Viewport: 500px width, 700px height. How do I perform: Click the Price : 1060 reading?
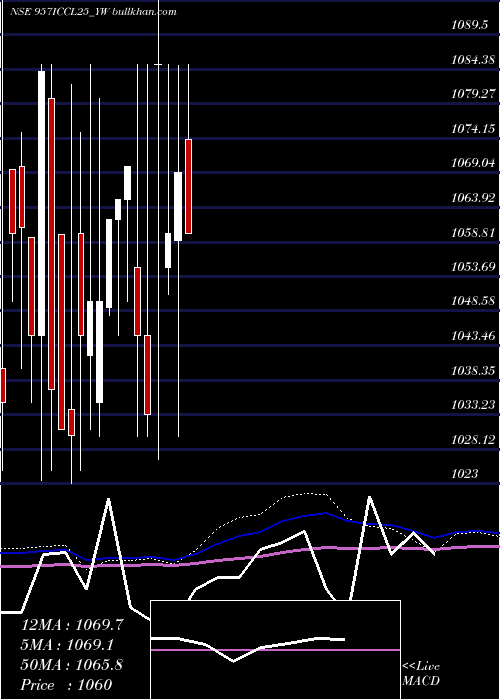click(x=67, y=684)
